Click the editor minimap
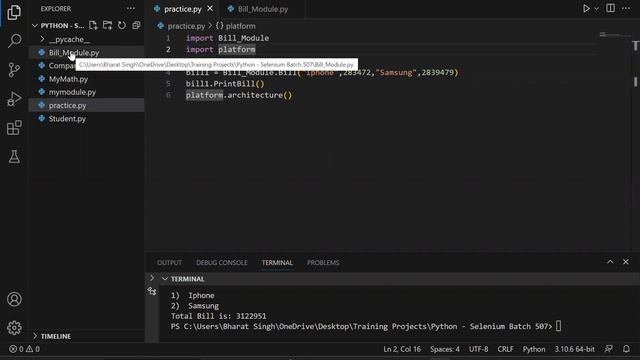 tap(614, 35)
